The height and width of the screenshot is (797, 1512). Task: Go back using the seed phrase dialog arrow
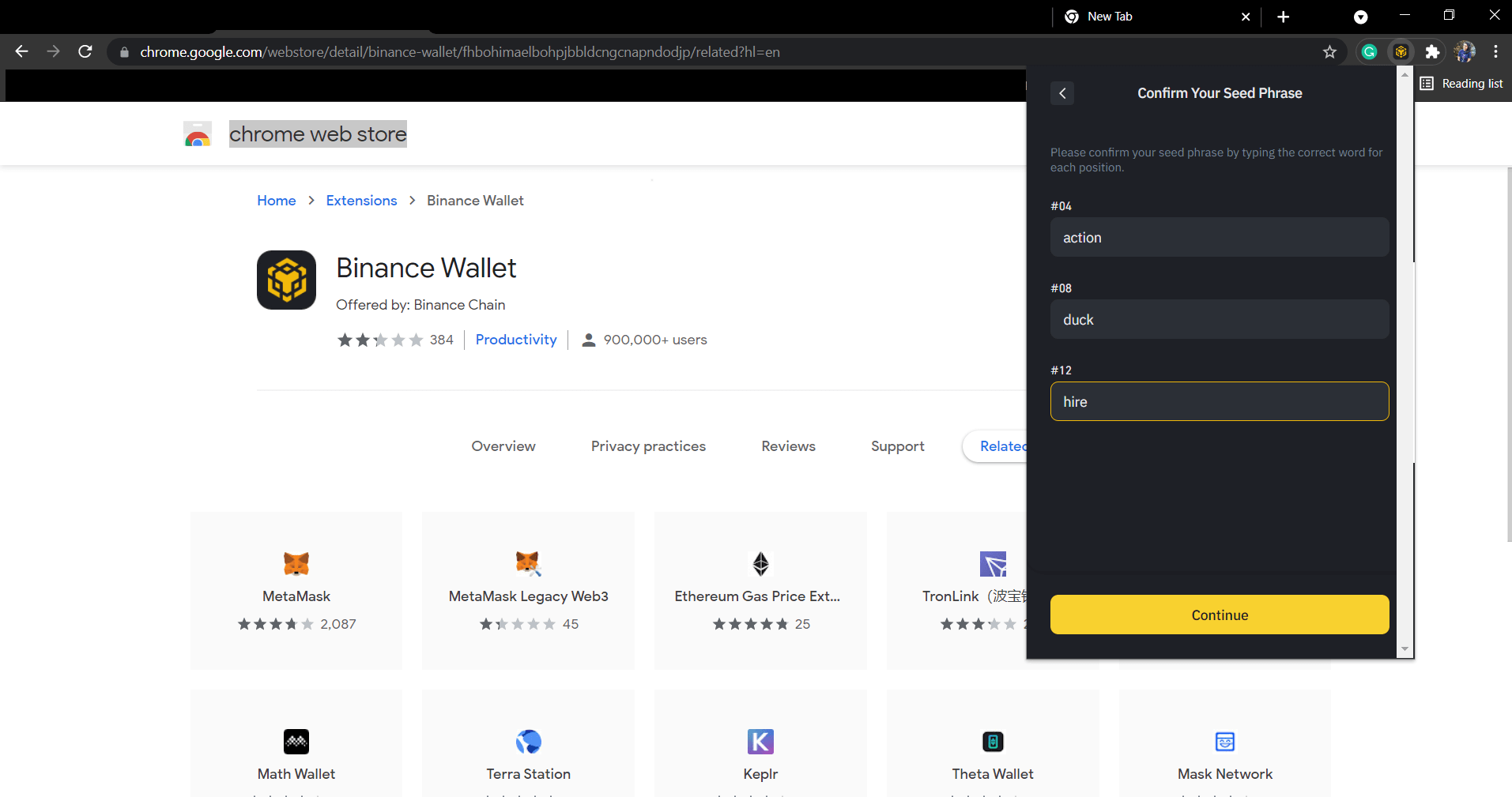(1062, 92)
